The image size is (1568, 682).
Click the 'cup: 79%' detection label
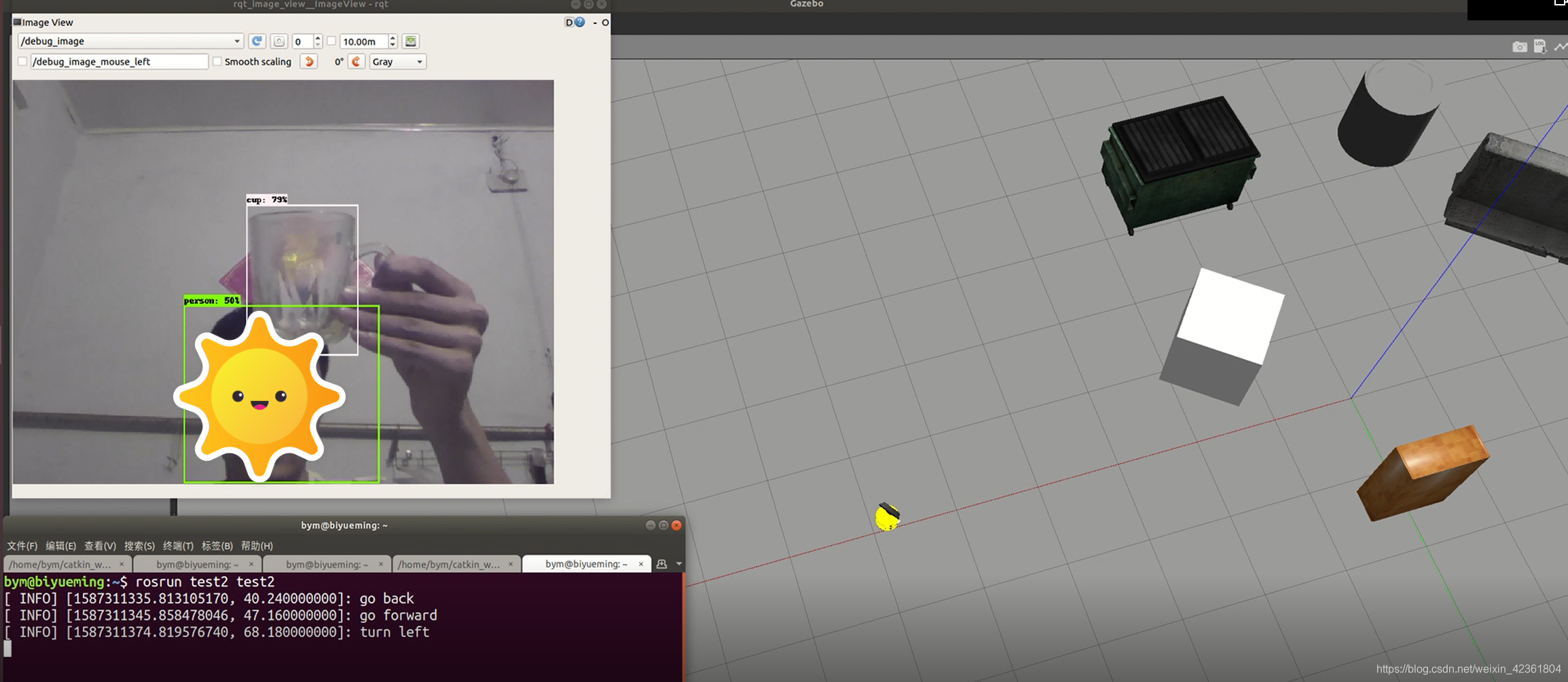pyautogui.click(x=267, y=200)
